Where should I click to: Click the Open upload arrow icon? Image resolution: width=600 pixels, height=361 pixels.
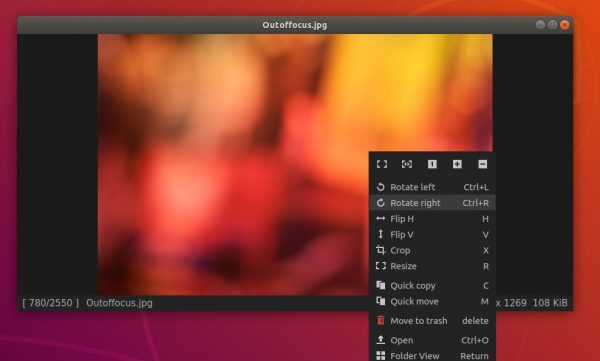(380, 340)
